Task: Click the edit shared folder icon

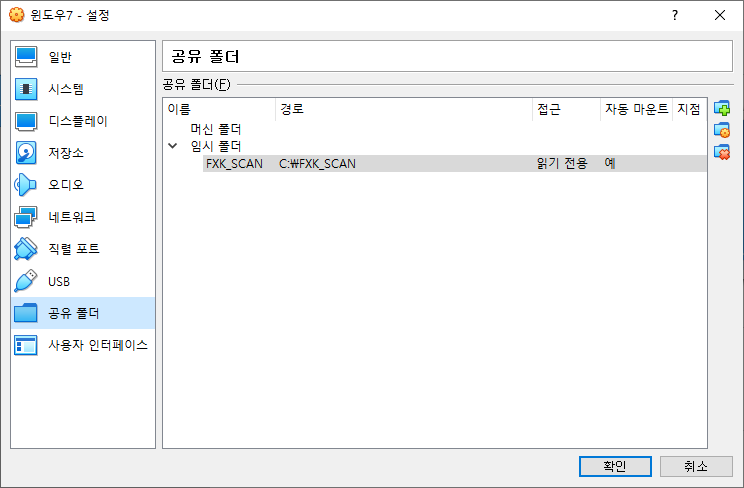Action: [x=722, y=131]
